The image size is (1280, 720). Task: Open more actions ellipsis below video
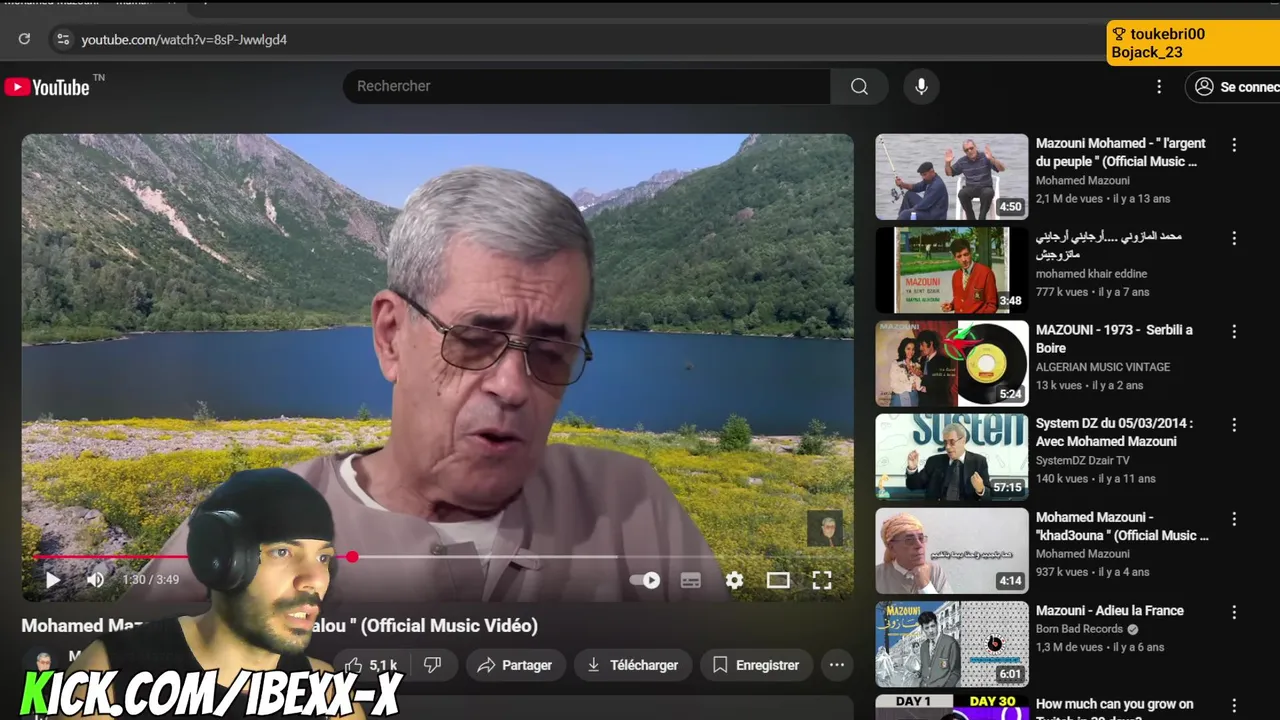(837, 665)
